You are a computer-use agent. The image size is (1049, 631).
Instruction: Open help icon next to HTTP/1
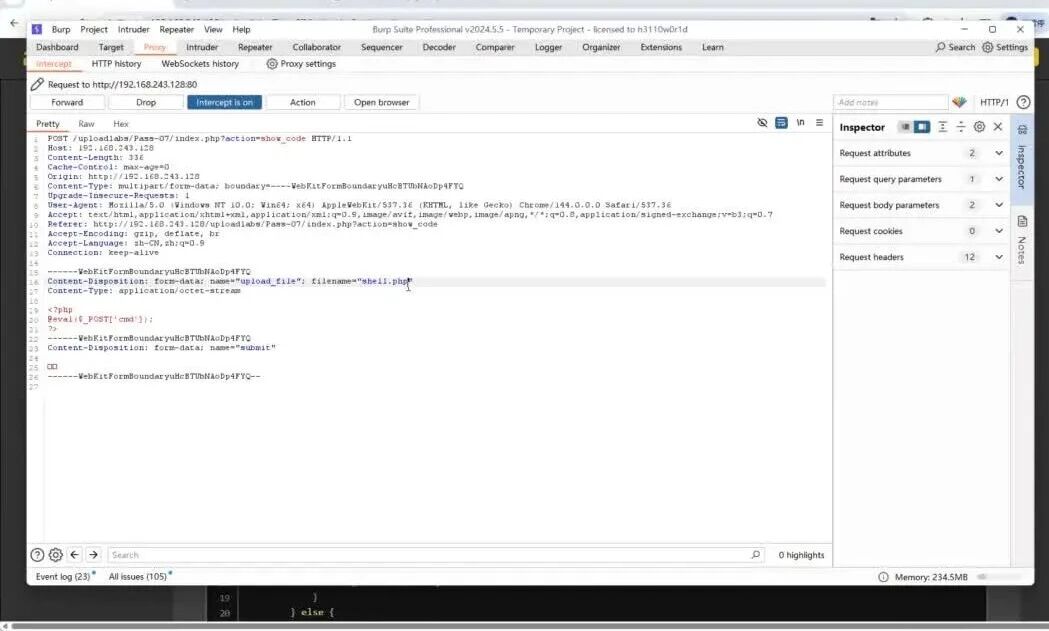pos(1023,102)
